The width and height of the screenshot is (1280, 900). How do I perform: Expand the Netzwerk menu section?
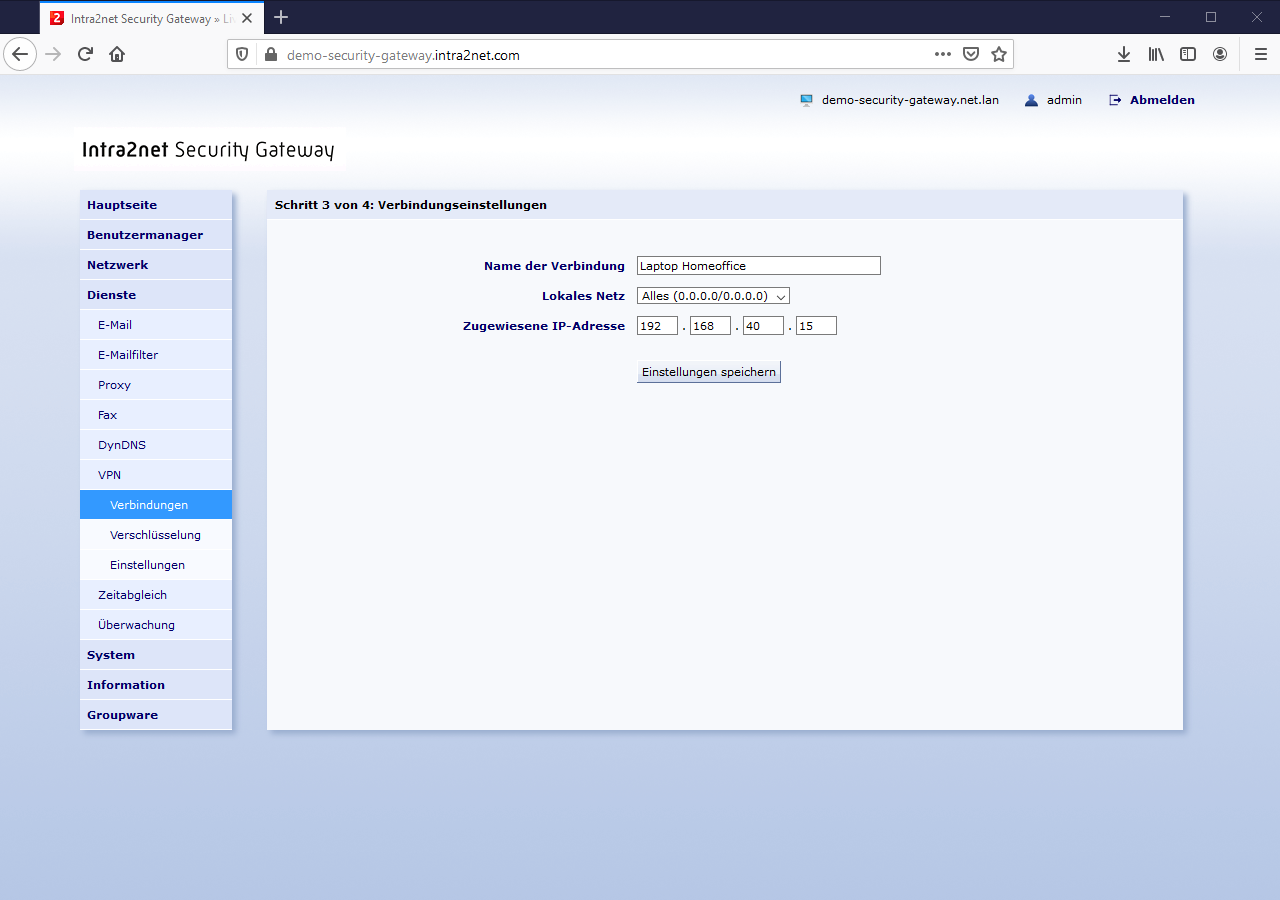pos(156,265)
